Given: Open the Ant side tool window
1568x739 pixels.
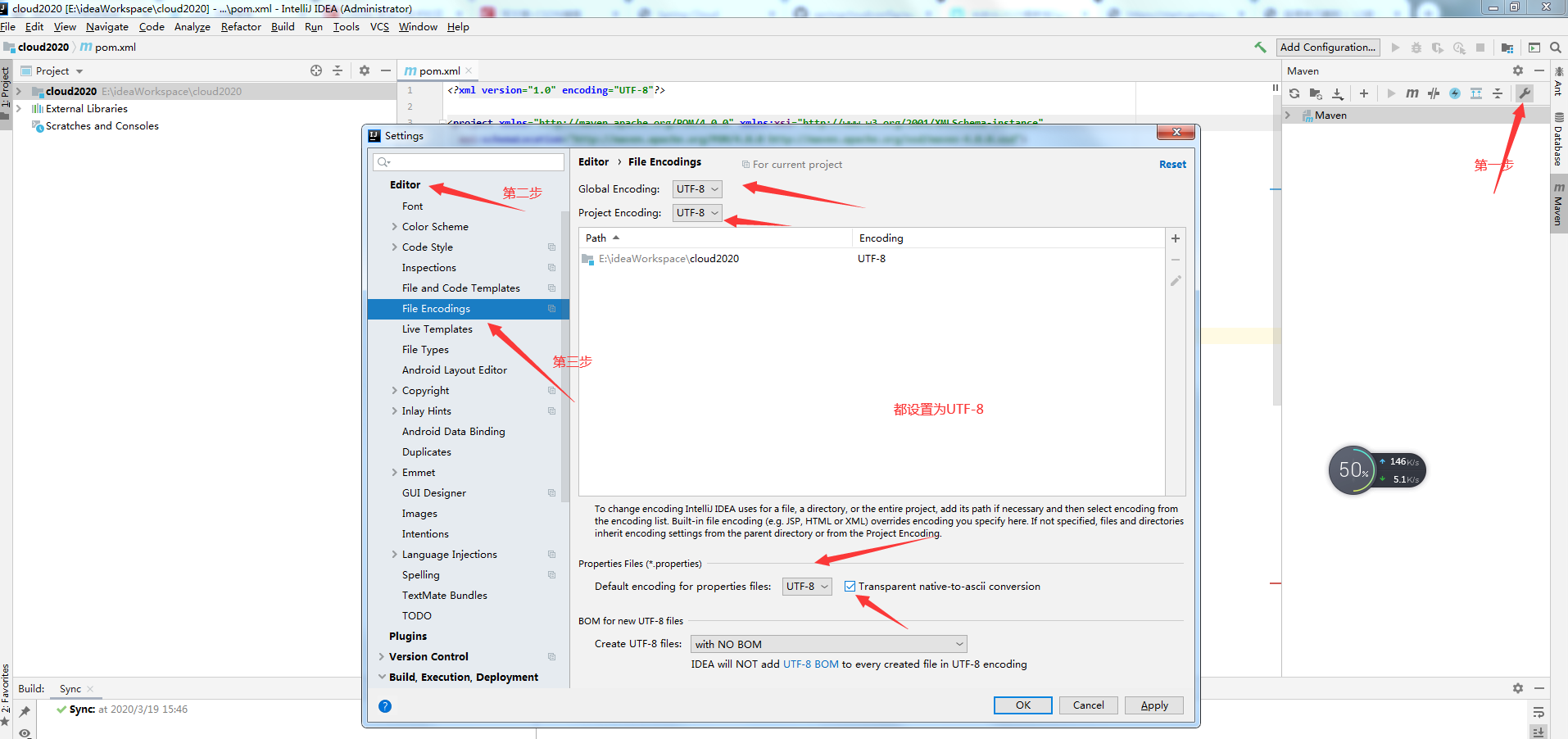Looking at the screenshot, I should click(1559, 82).
